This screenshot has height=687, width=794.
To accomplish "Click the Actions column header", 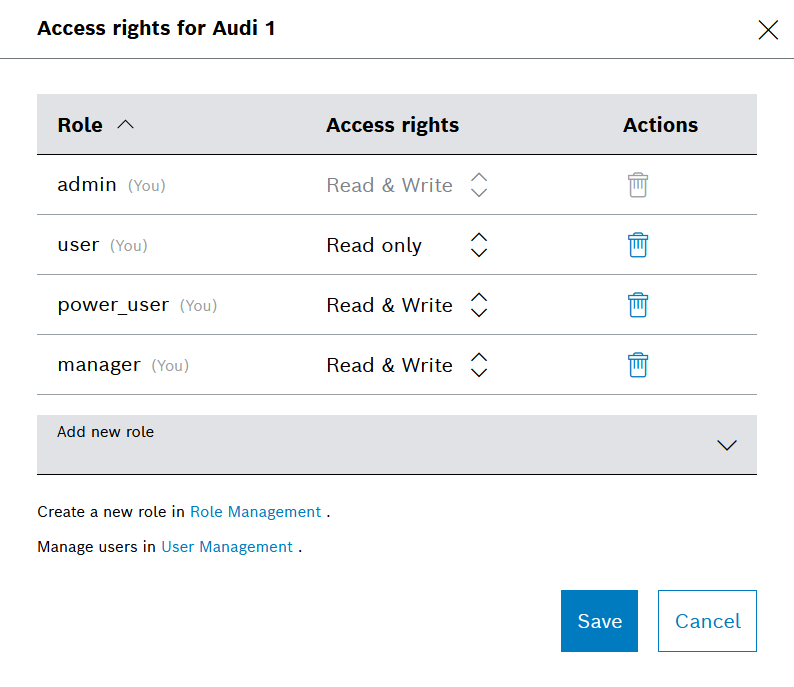I will (660, 125).
